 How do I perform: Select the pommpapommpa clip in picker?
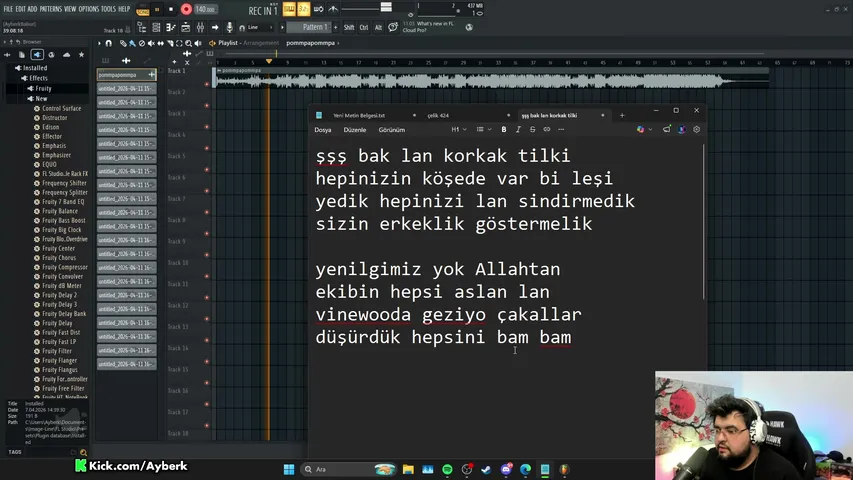[x=126, y=75]
